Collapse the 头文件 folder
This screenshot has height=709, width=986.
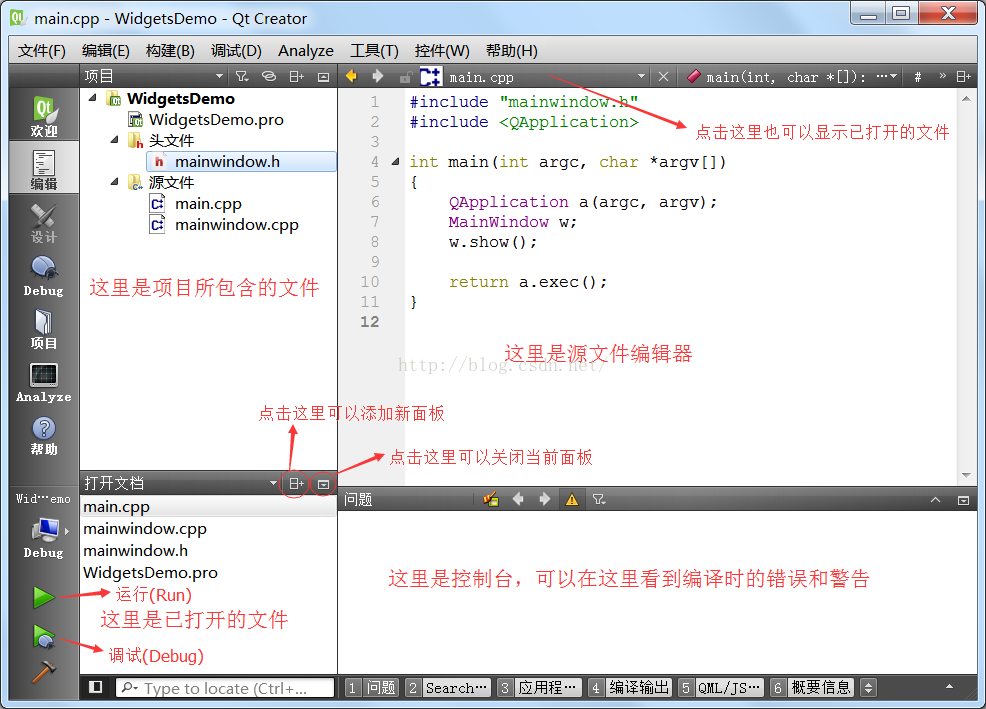(114, 140)
